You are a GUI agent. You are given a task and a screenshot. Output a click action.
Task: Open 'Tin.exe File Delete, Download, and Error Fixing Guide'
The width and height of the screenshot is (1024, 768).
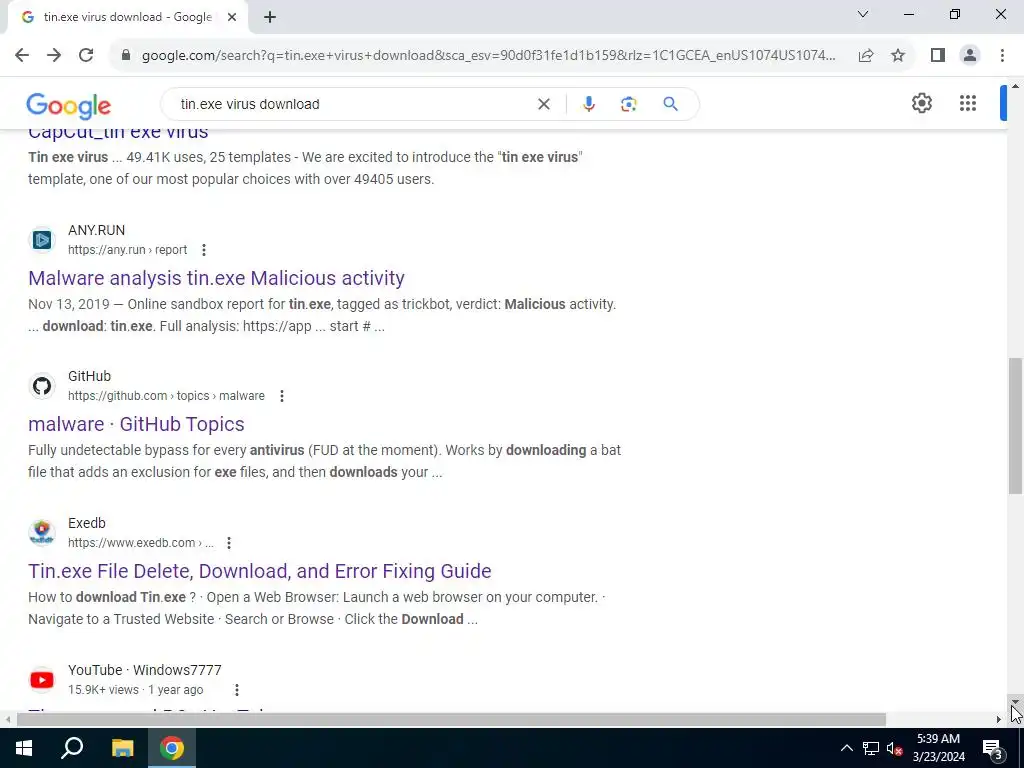(259, 571)
